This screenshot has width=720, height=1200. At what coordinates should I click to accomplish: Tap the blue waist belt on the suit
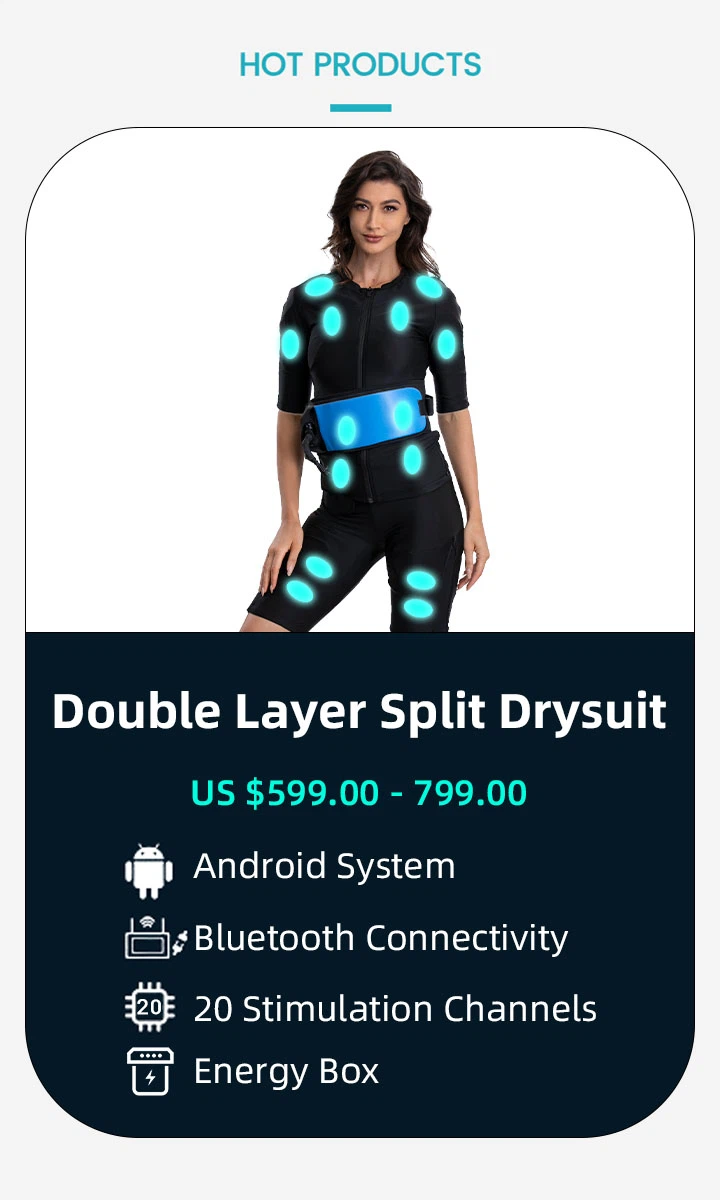point(370,422)
